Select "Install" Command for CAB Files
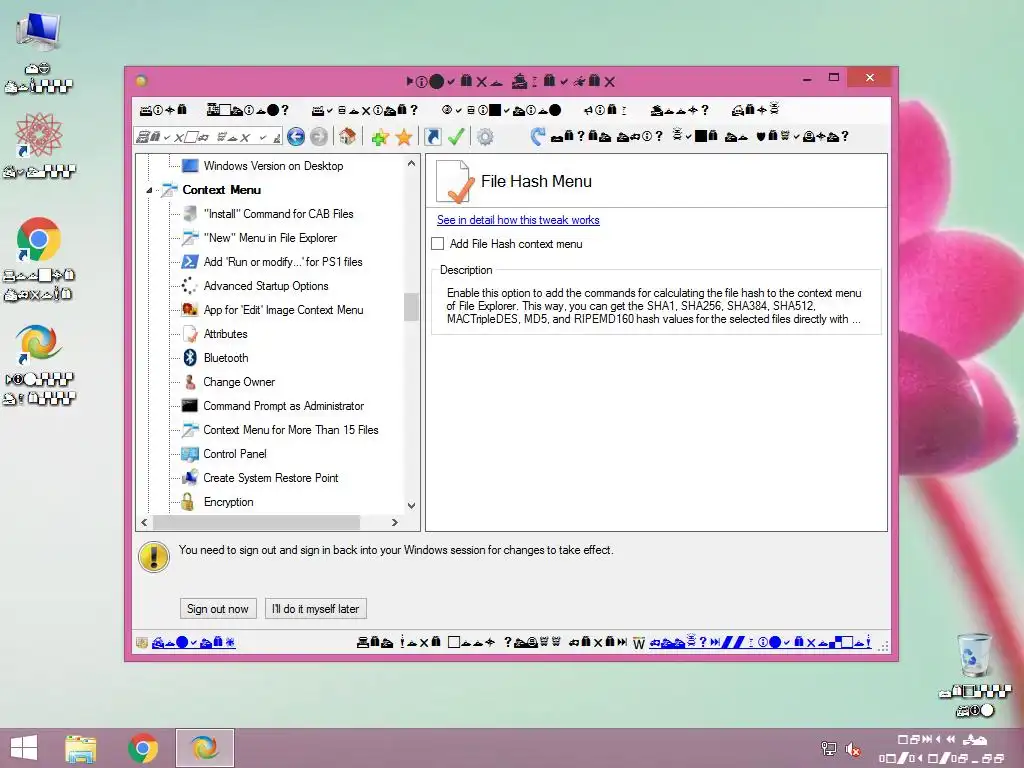The width and height of the screenshot is (1024, 768). click(x=278, y=214)
